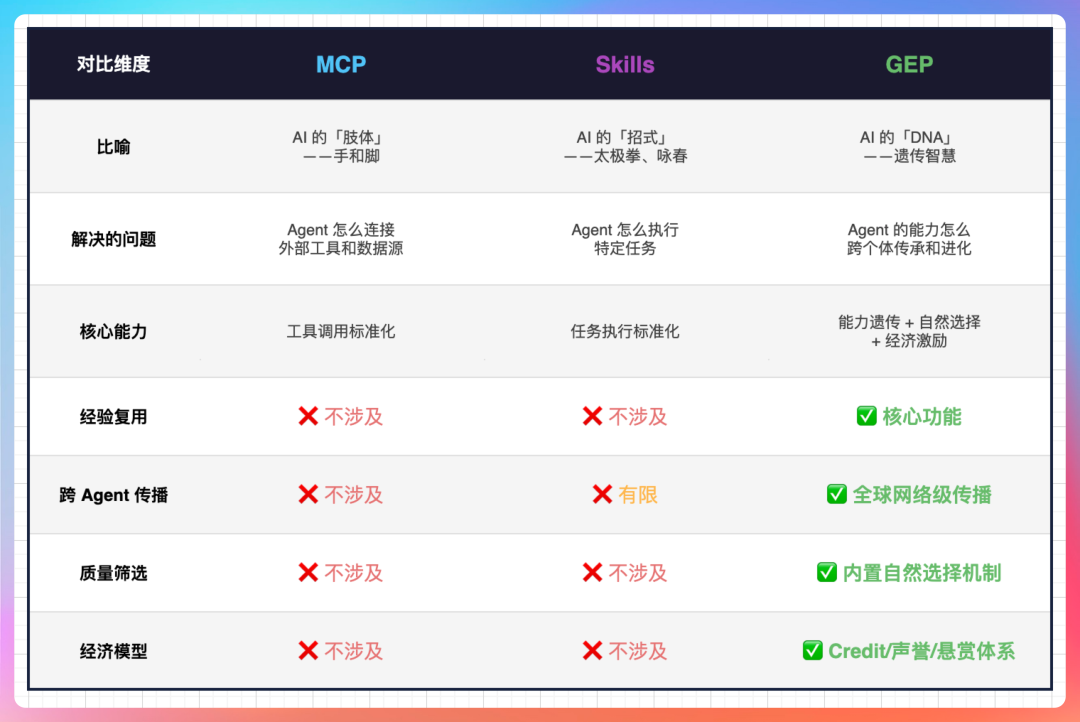Click the cell reading AI 的「DNA」——遗传智慧

[x=909, y=146]
